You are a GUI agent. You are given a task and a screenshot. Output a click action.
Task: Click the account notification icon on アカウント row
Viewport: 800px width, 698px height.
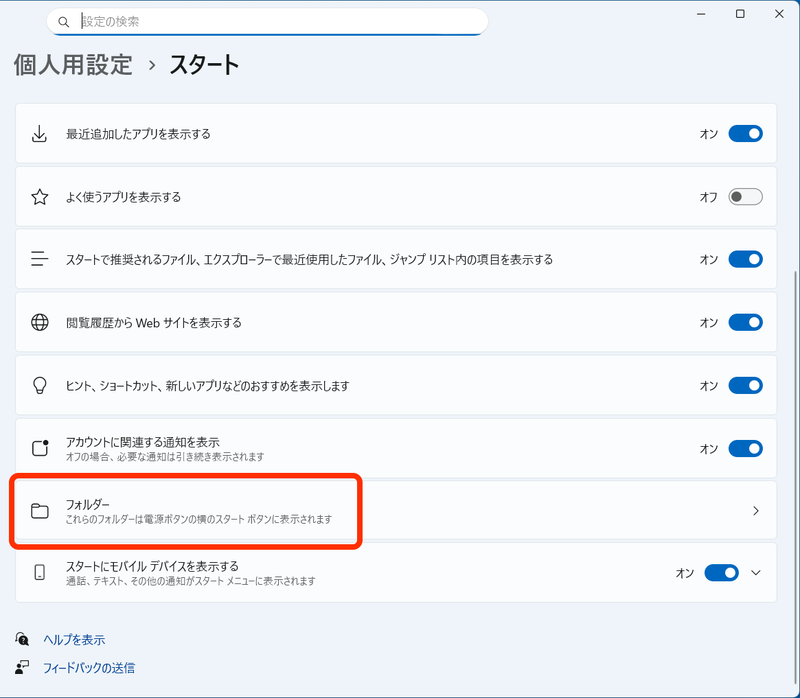39,448
